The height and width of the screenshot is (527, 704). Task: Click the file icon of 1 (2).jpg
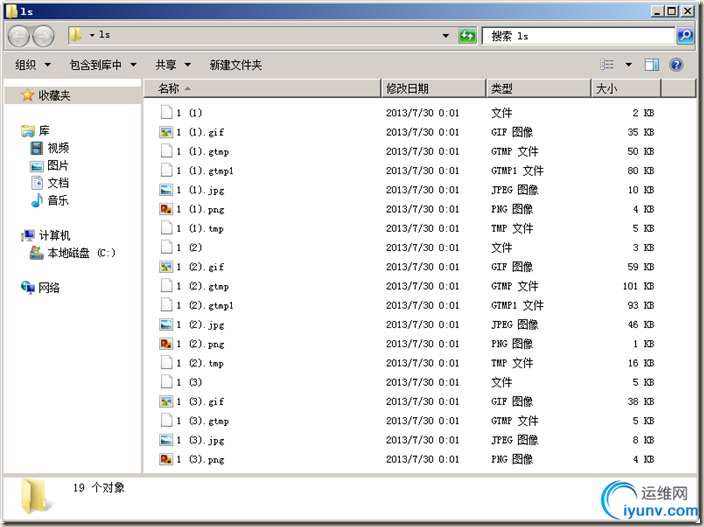(x=166, y=325)
